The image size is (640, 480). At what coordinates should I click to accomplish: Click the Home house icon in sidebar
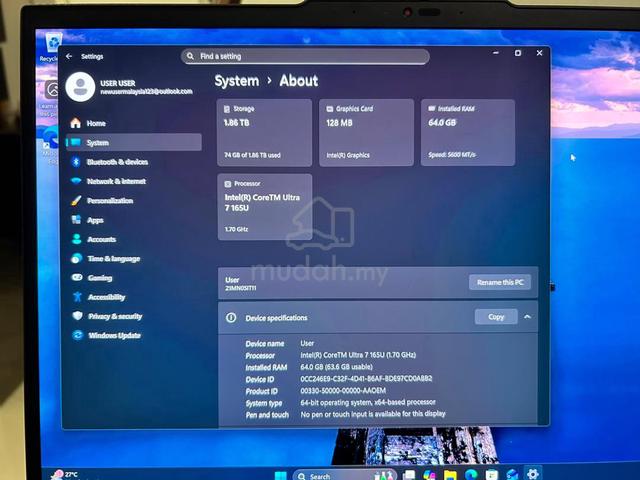click(76, 123)
